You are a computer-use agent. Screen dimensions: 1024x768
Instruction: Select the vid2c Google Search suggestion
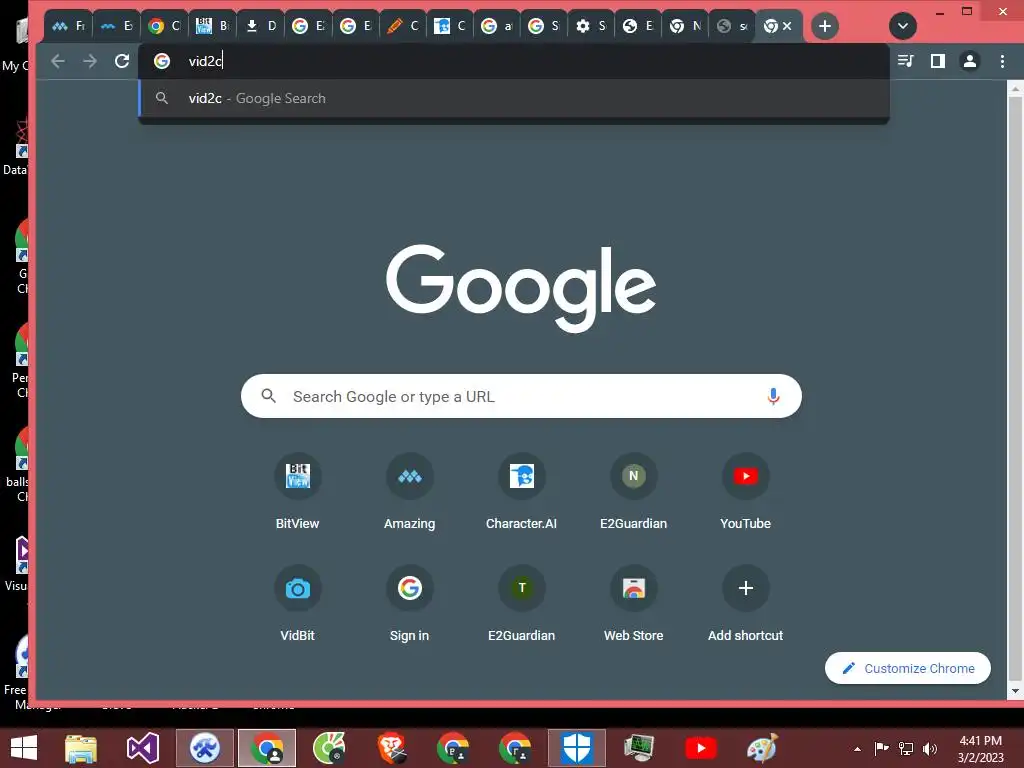(x=515, y=99)
